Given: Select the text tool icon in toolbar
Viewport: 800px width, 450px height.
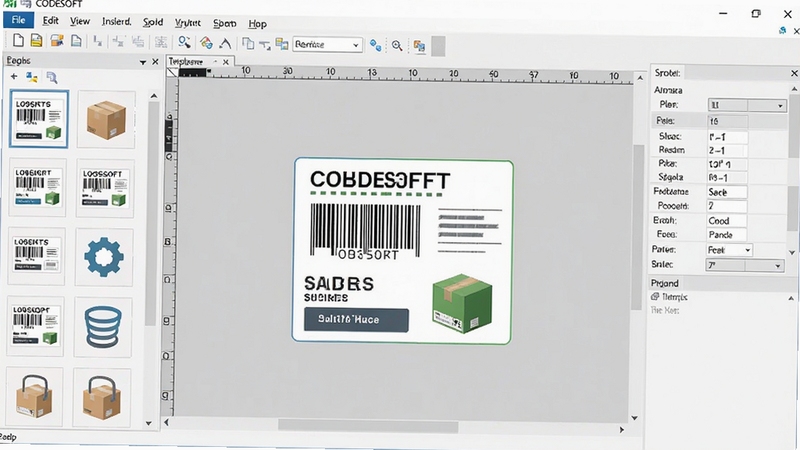Looking at the screenshot, I should tap(265, 45).
